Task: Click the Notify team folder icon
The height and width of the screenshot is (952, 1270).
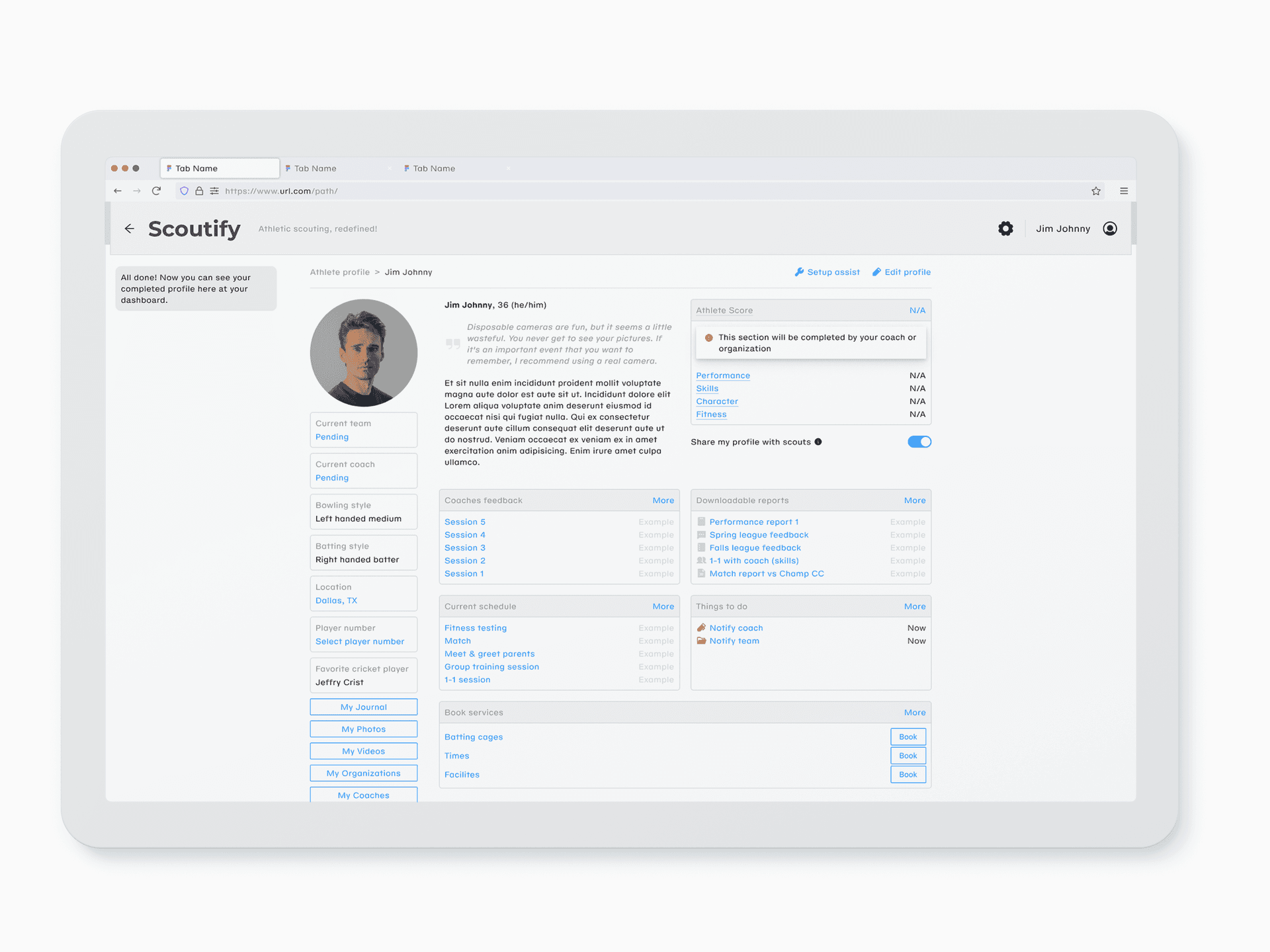Action: click(x=701, y=641)
